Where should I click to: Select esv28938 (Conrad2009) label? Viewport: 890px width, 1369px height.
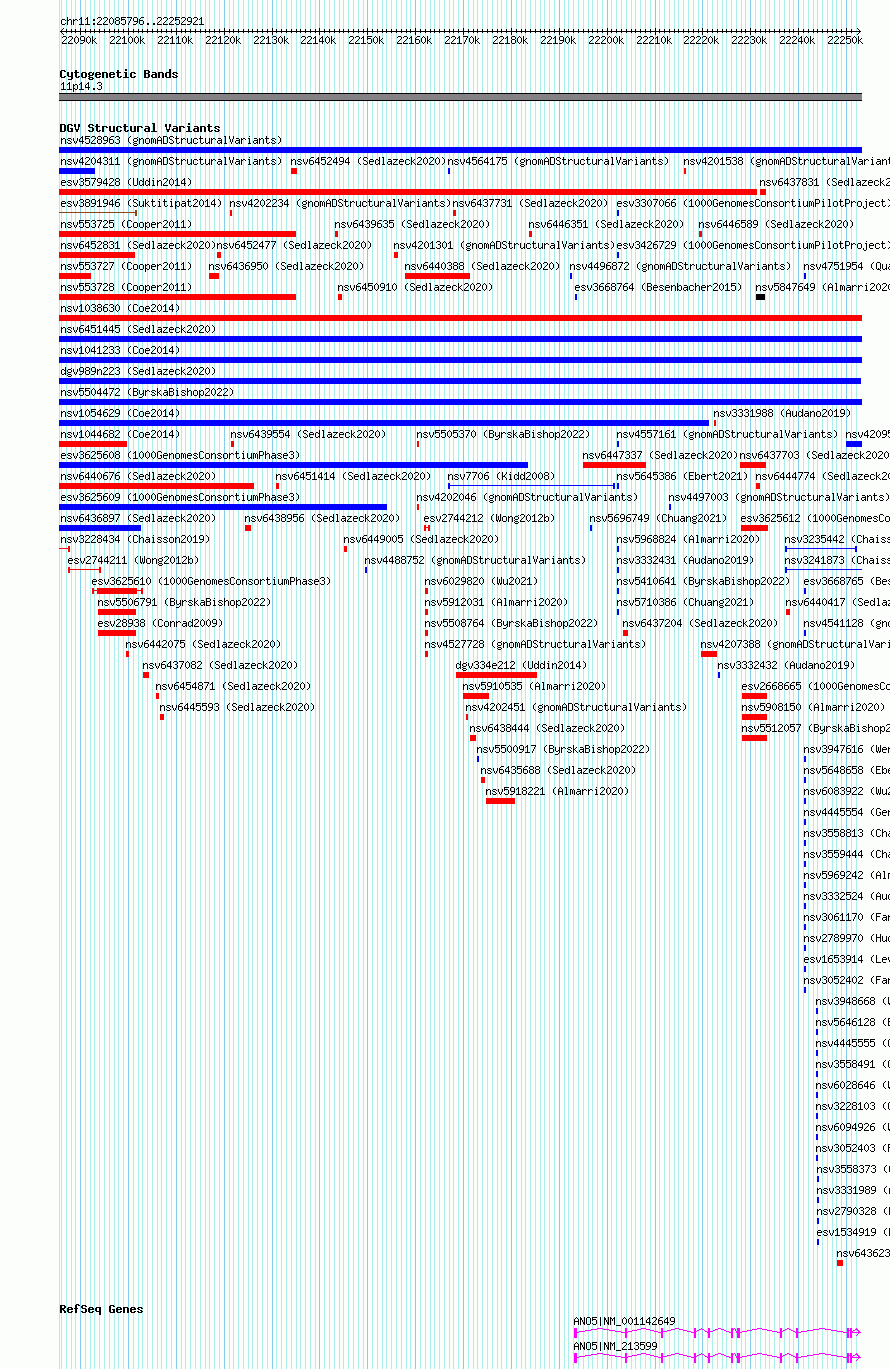pyautogui.click(x=160, y=623)
